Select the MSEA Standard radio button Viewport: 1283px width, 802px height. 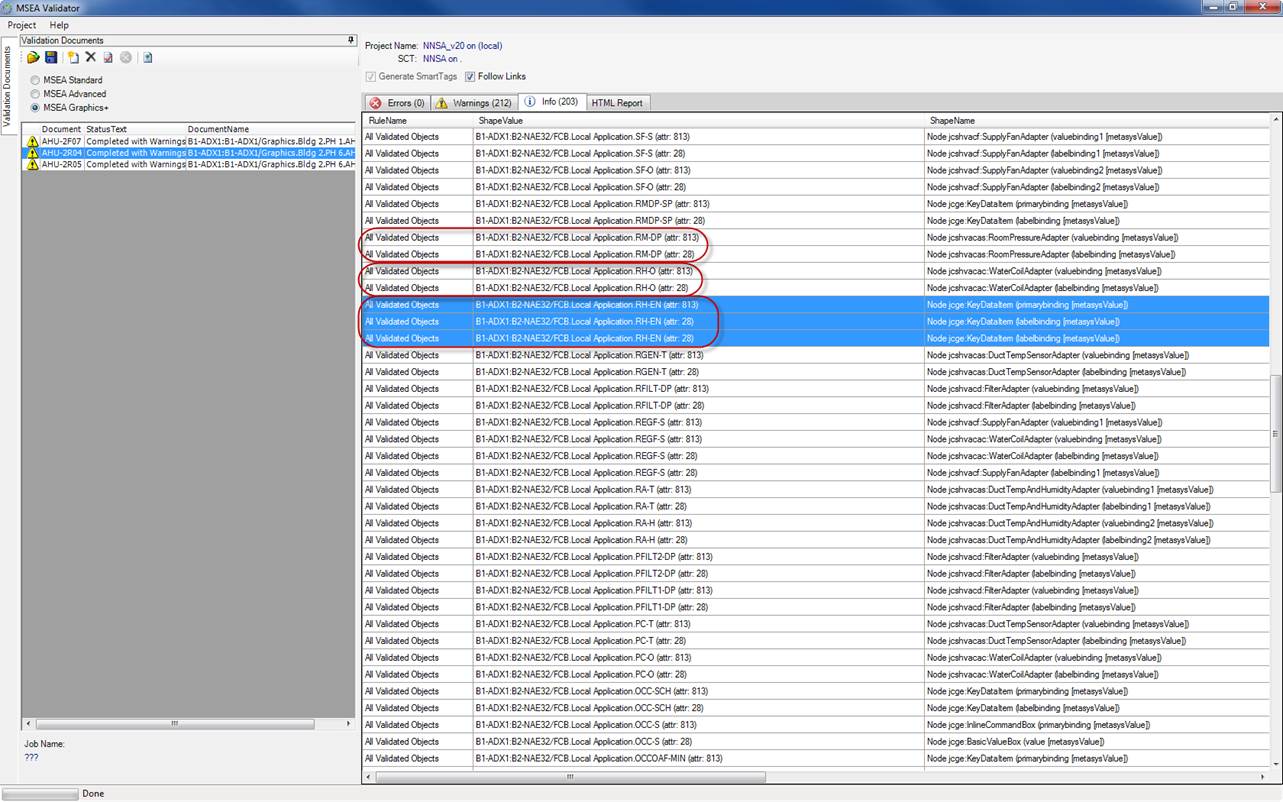point(36,80)
